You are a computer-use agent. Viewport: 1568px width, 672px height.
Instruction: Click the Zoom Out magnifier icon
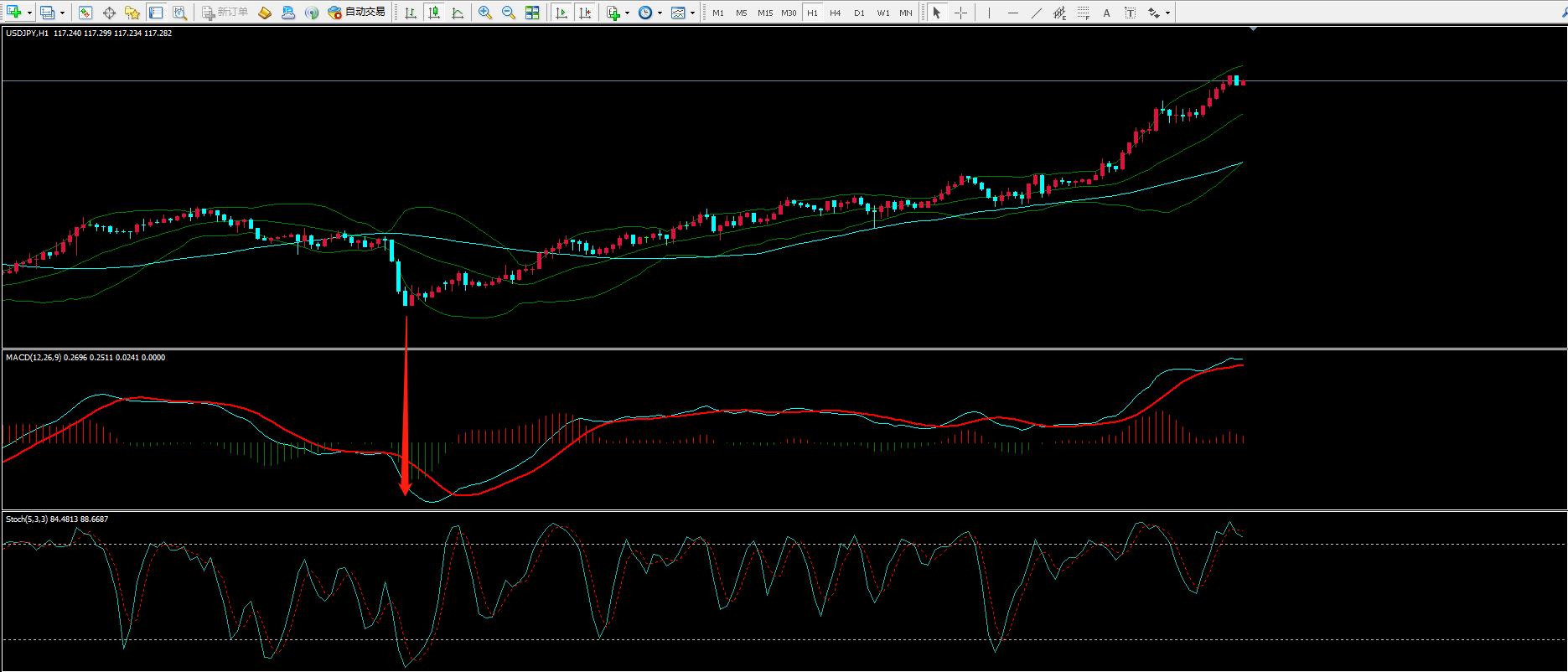pyautogui.click(x=508, y=13)
